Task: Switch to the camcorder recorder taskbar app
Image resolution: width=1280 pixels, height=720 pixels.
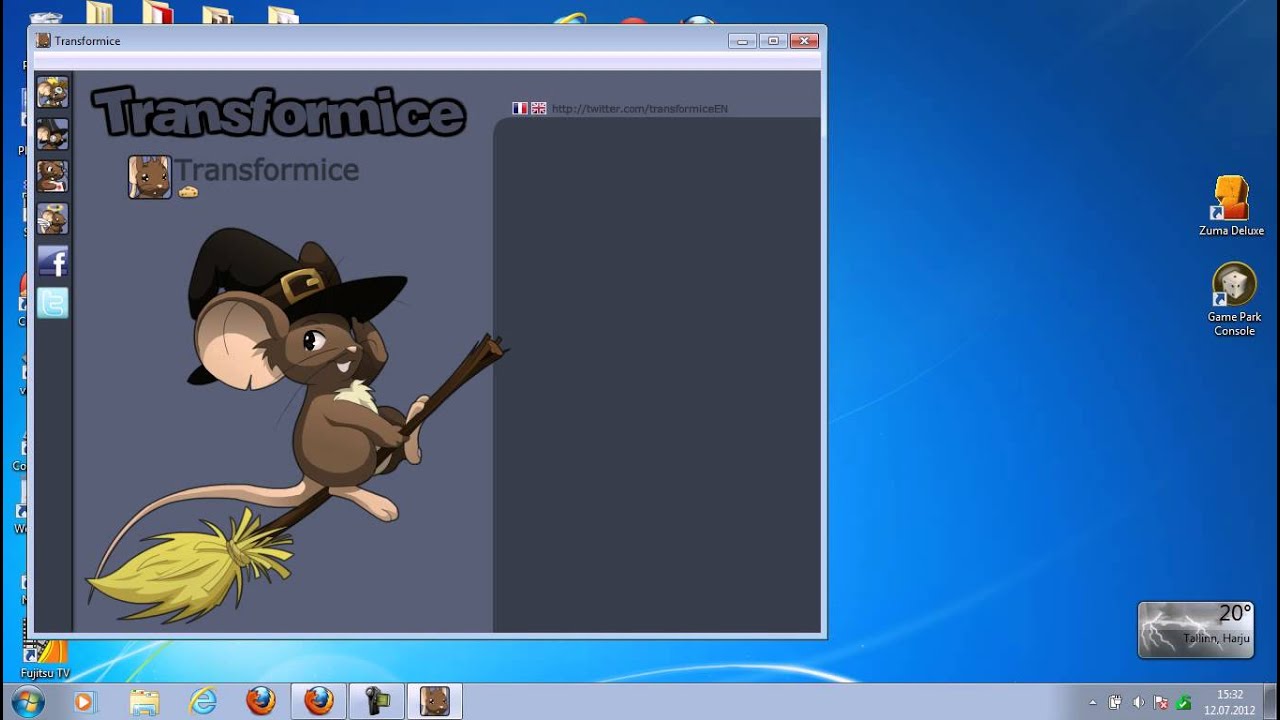Action: (377, 702)
